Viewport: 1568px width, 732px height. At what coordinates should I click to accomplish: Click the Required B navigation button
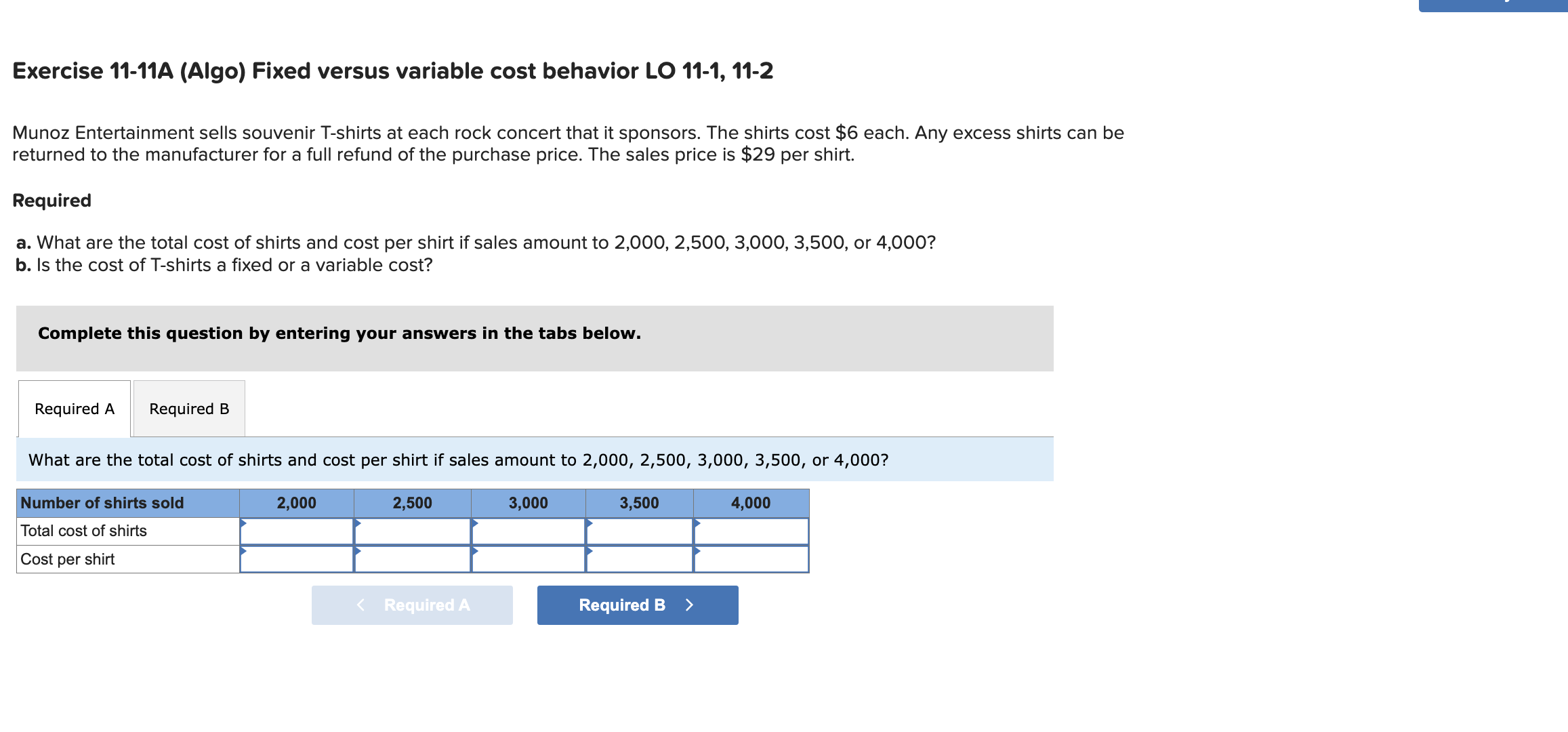[636, 604]
